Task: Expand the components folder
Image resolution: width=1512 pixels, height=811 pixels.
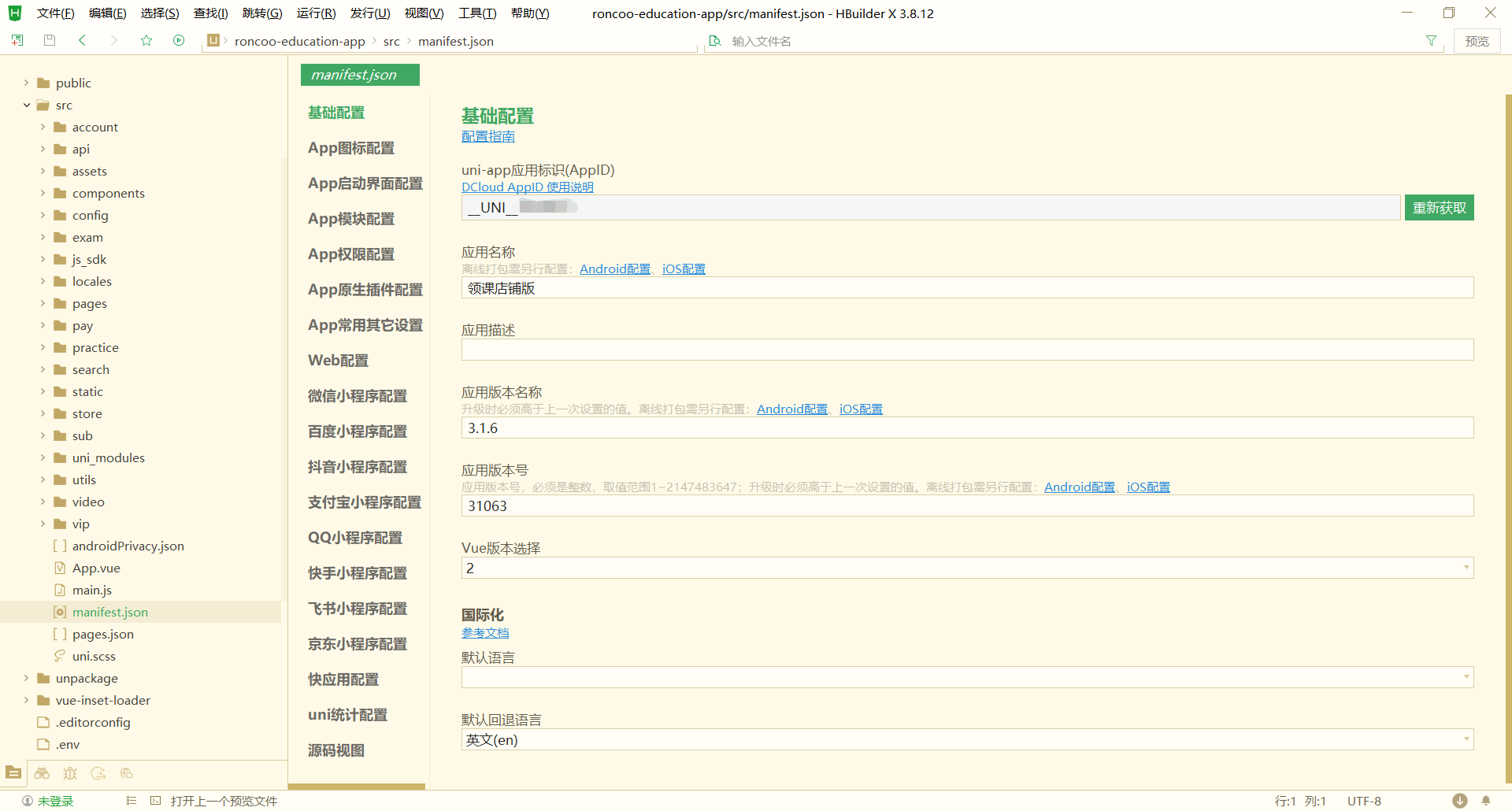Action: tap(43, 193)
